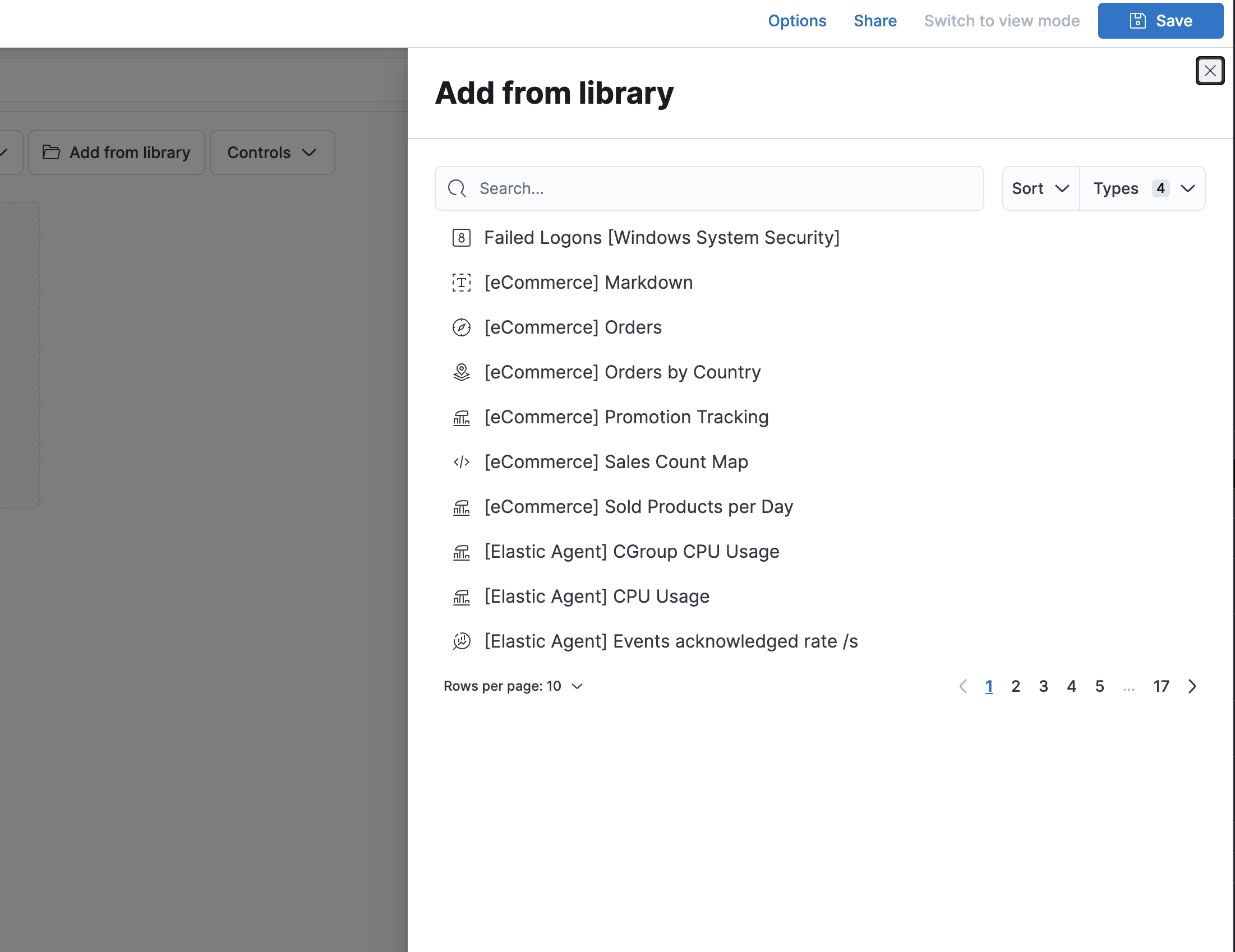Go to page 2 of library results
Image resolution: width=1235 pixels, height=952 pixels.
(1016, 686)
